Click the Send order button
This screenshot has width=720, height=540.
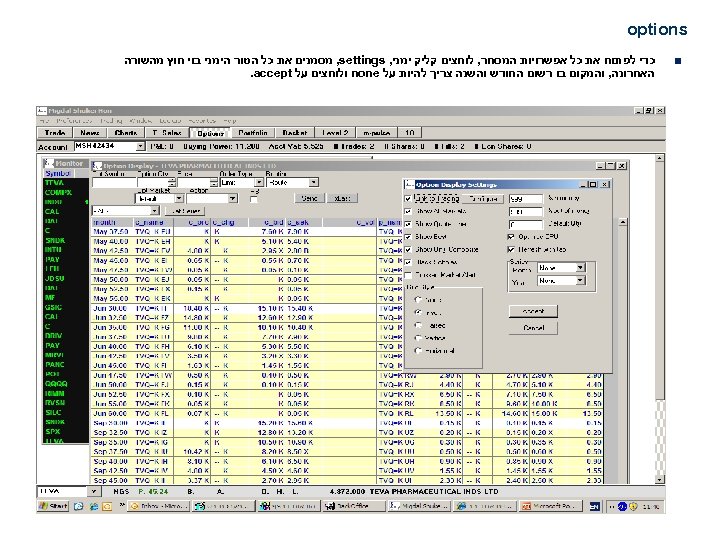coord(309,198)
